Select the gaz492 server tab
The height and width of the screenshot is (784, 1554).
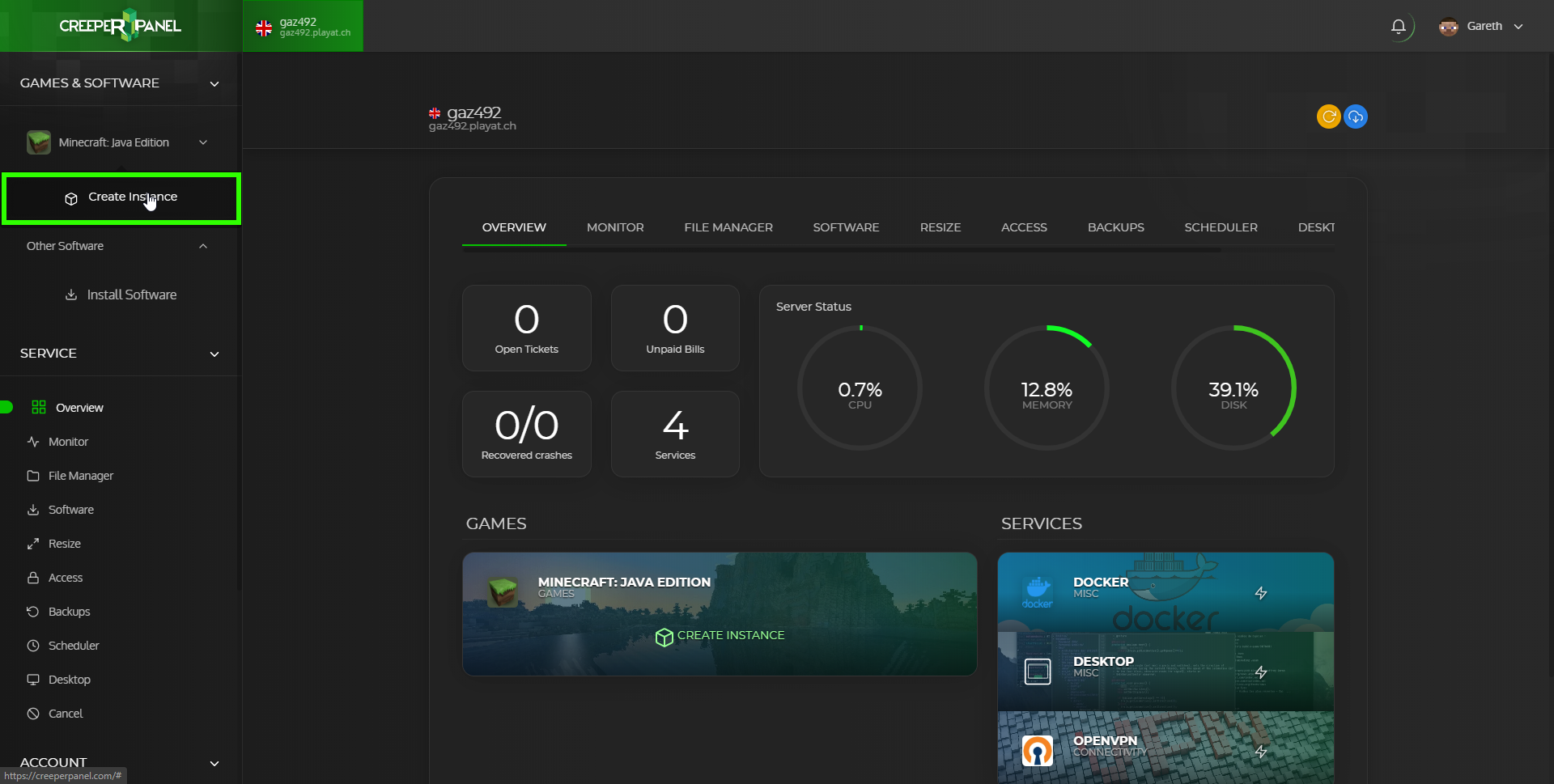click(303, 26)
